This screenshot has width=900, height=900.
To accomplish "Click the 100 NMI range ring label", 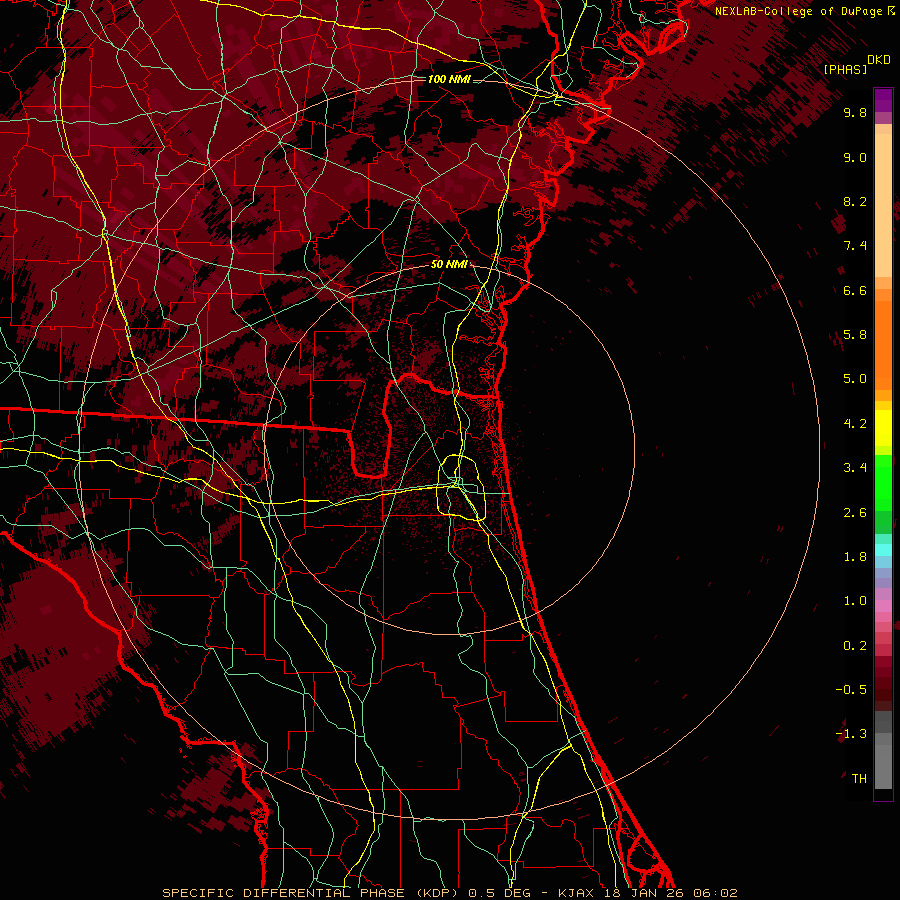I will [449, 79].
